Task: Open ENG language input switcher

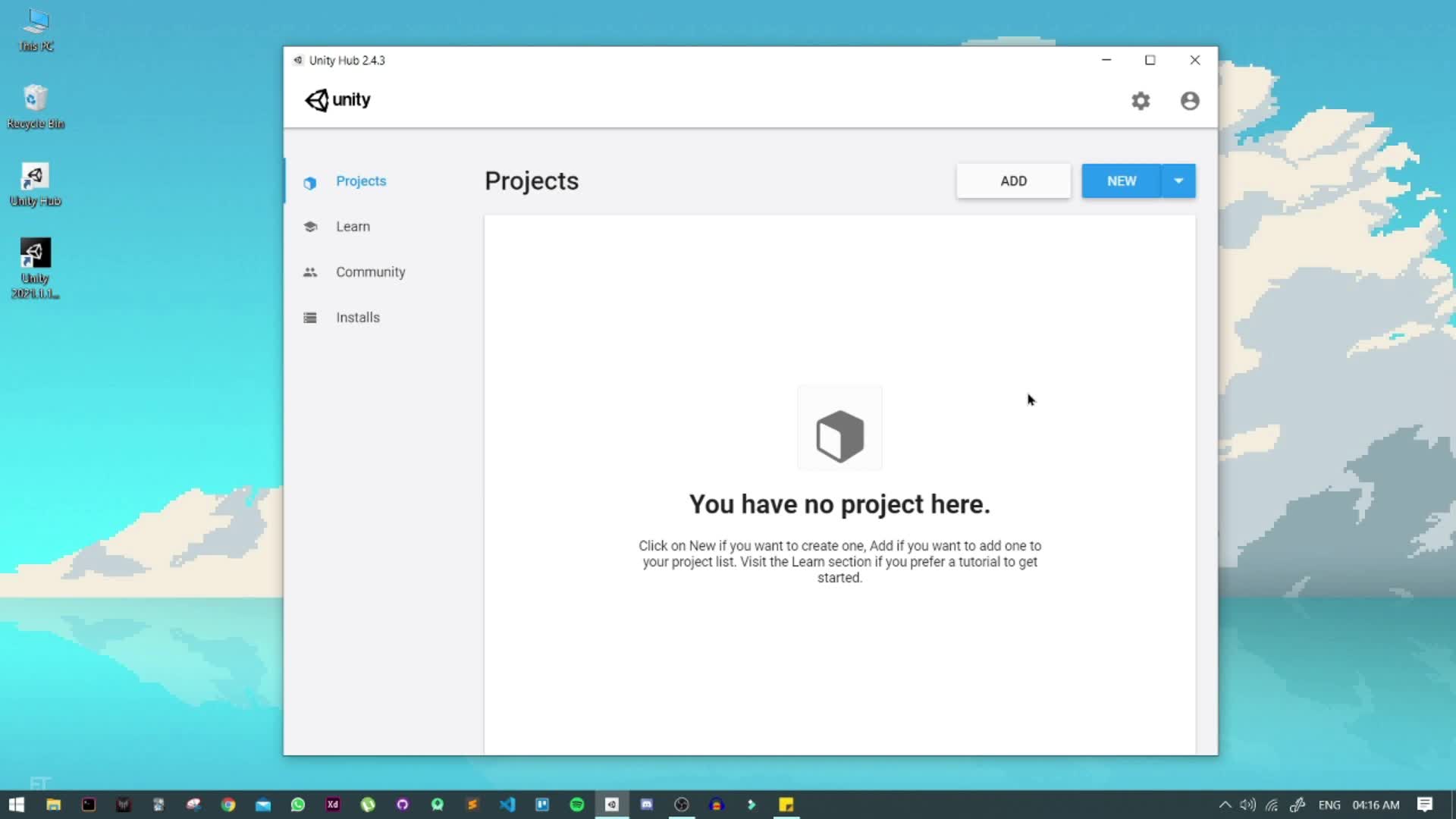Action: [1329, 805]
